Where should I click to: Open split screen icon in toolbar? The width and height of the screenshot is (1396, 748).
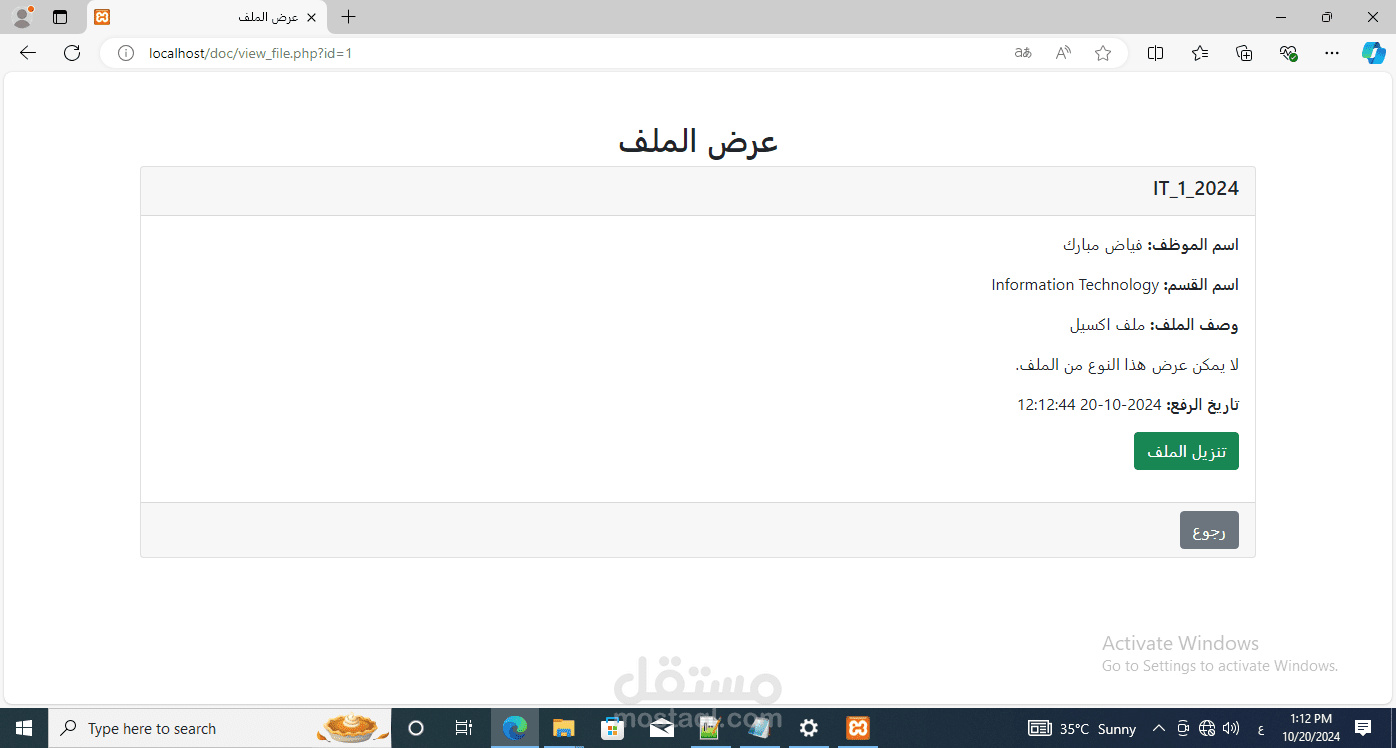click(x=1155, y=53)
